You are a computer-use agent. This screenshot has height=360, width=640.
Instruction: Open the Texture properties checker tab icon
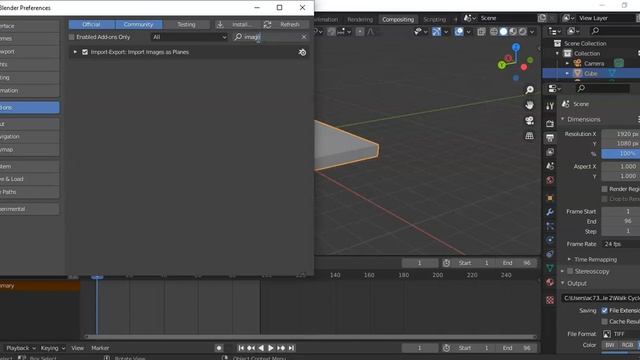pyautogui.click(x=550, y=300)
